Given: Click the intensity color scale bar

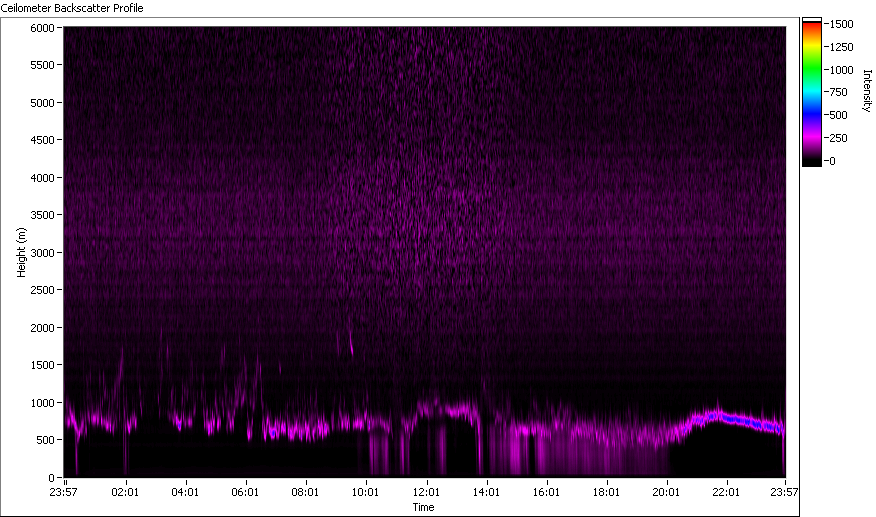Looking at the screenshot, I should 812,92.
